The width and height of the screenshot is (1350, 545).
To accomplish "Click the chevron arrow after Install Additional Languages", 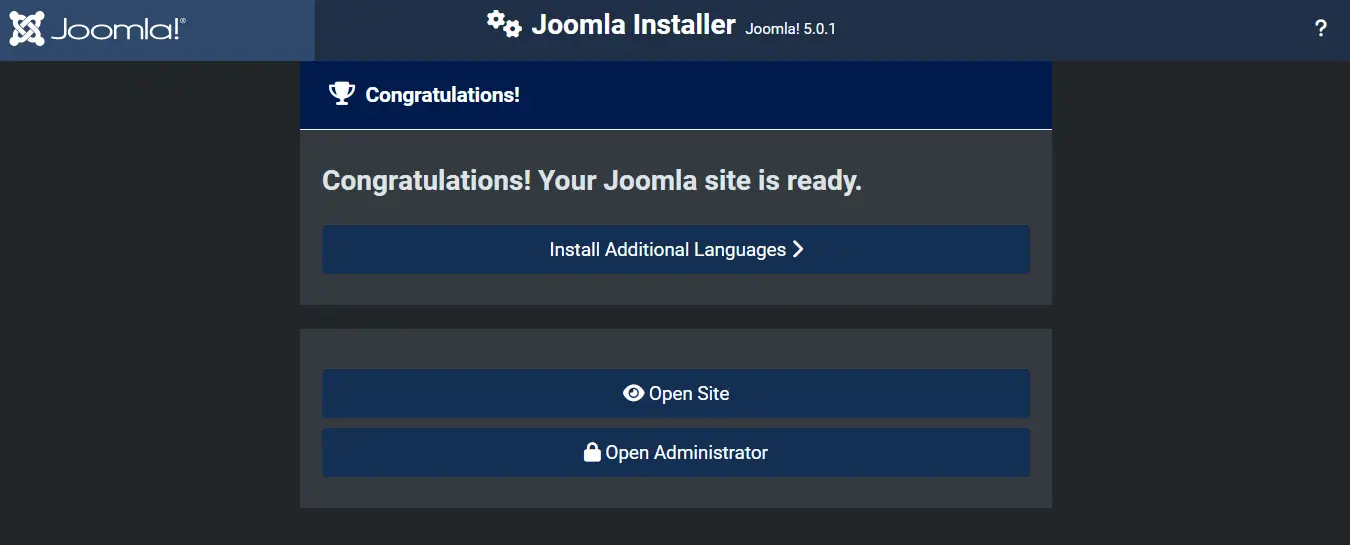I will (x=798, y=249).
